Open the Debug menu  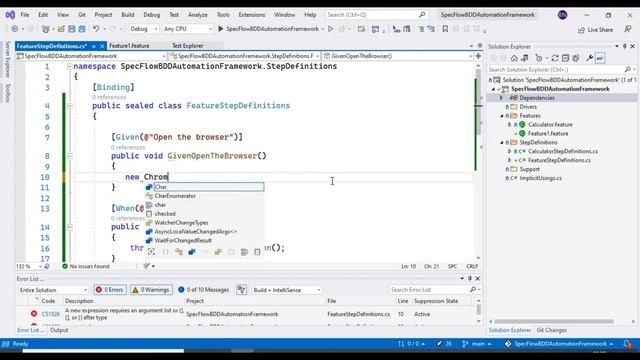point(151,15)
